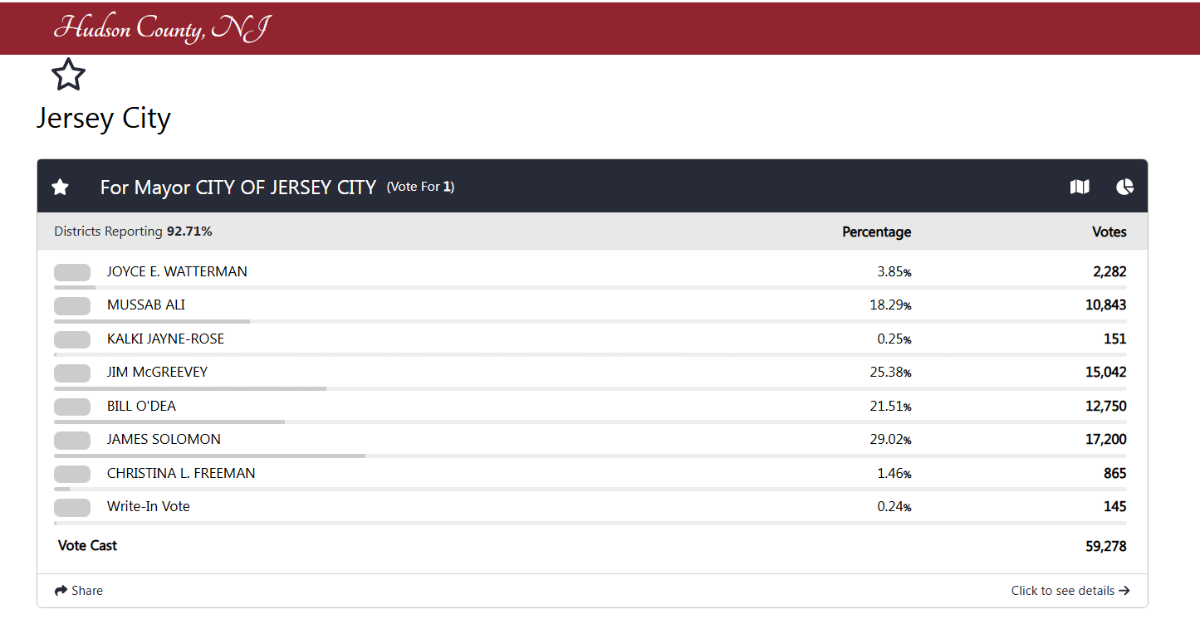Image resolution: width=1200 pixels, height=619 pixels.
Task: Open the pie chart view icon
Action: 1125,187
